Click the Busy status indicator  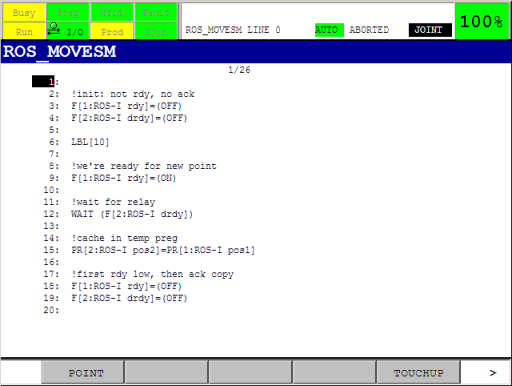tap(24, 12)
